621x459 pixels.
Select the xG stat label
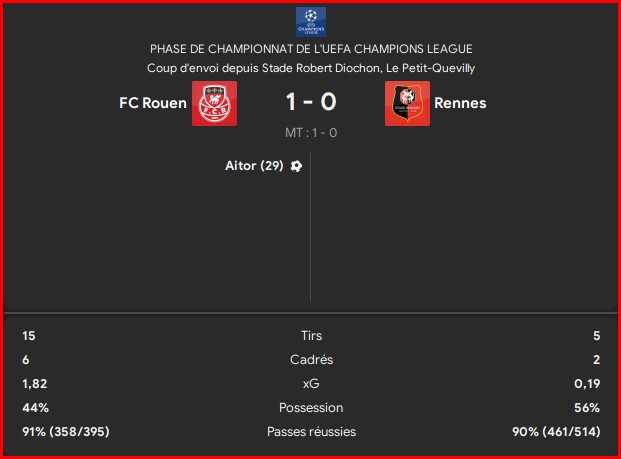point(311,384)
